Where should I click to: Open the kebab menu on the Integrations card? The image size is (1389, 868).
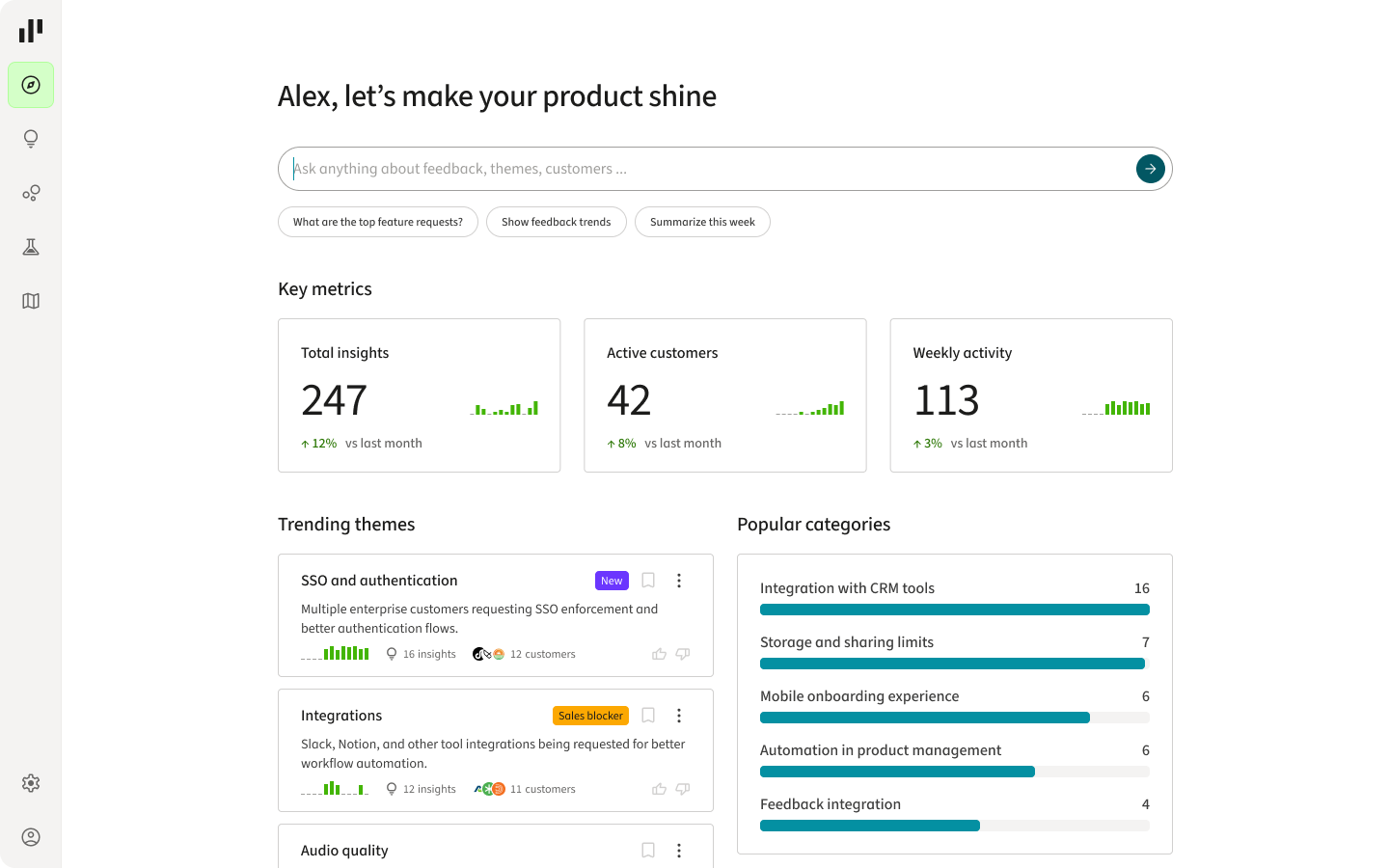[678, 715]
